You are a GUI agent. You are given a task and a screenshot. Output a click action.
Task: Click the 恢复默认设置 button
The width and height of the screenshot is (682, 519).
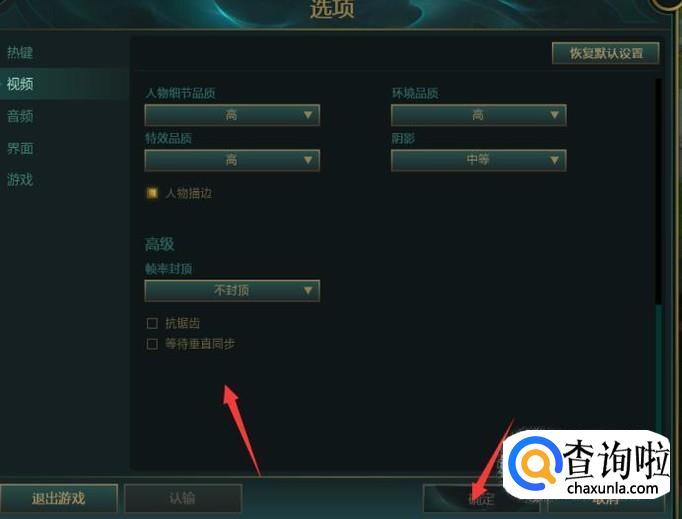(606, 54)
